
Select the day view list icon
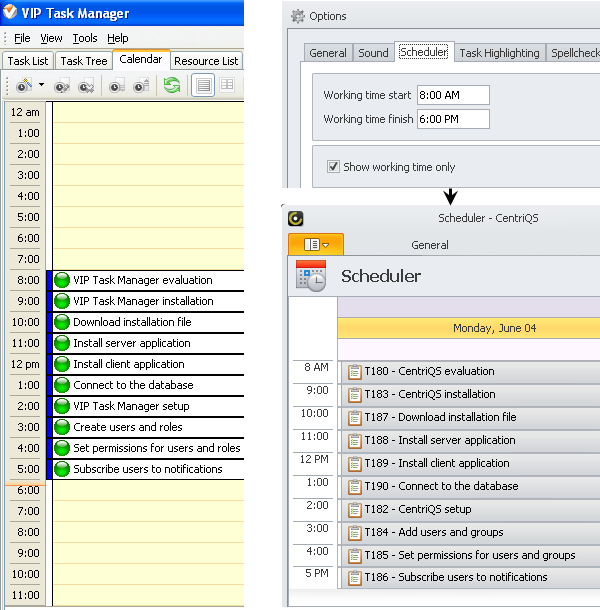click(202, 86)
